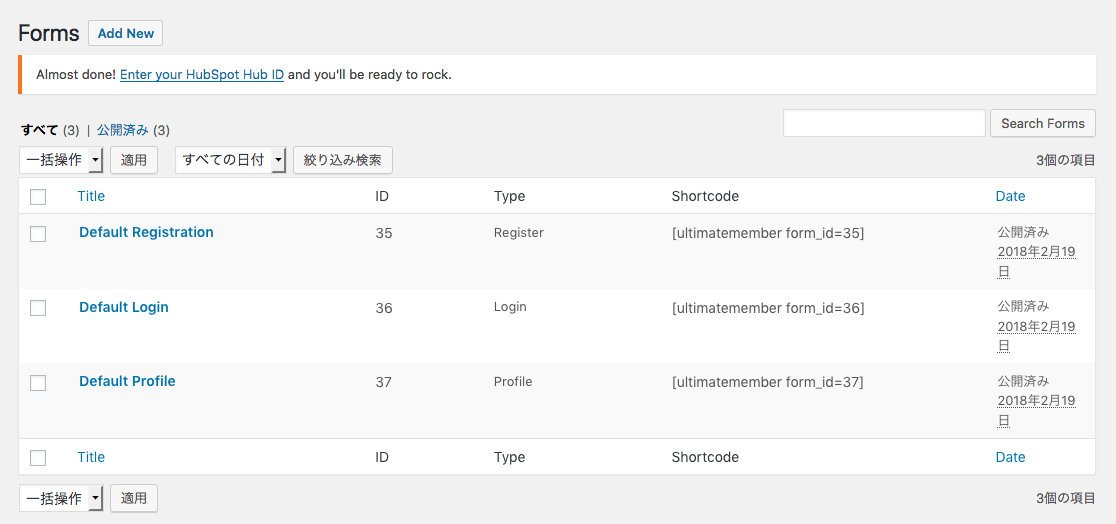Open the Default Profile form
Image resolution: width=1116 pixels, height=524 pixels.
click(127, 381)
